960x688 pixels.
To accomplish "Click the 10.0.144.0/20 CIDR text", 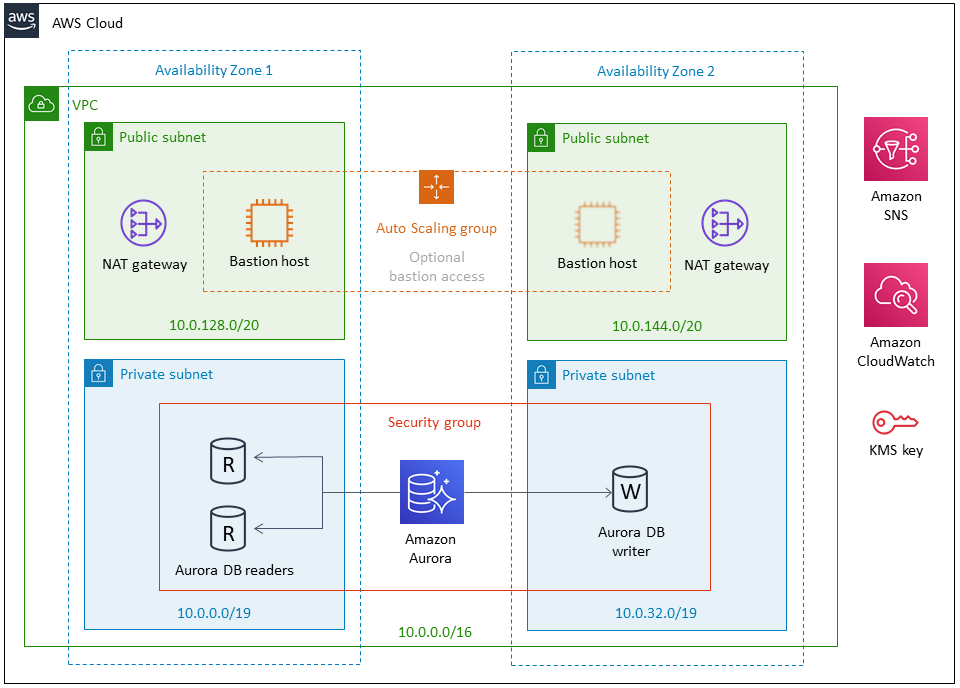I will tap(657, 326).
